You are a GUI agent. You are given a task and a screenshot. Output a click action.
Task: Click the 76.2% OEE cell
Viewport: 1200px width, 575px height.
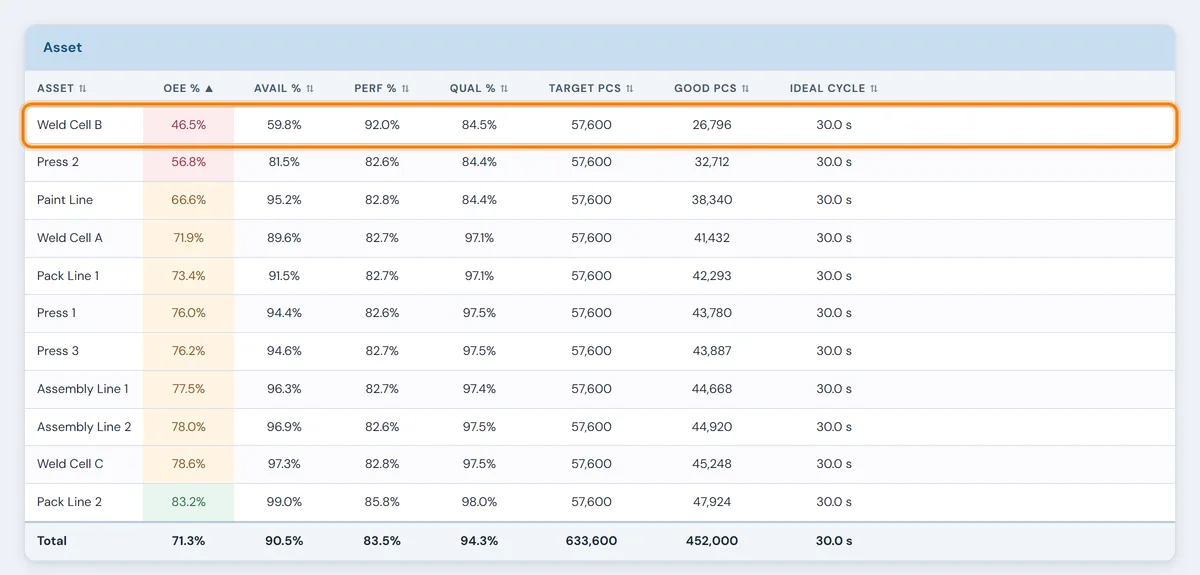(189, 351)
